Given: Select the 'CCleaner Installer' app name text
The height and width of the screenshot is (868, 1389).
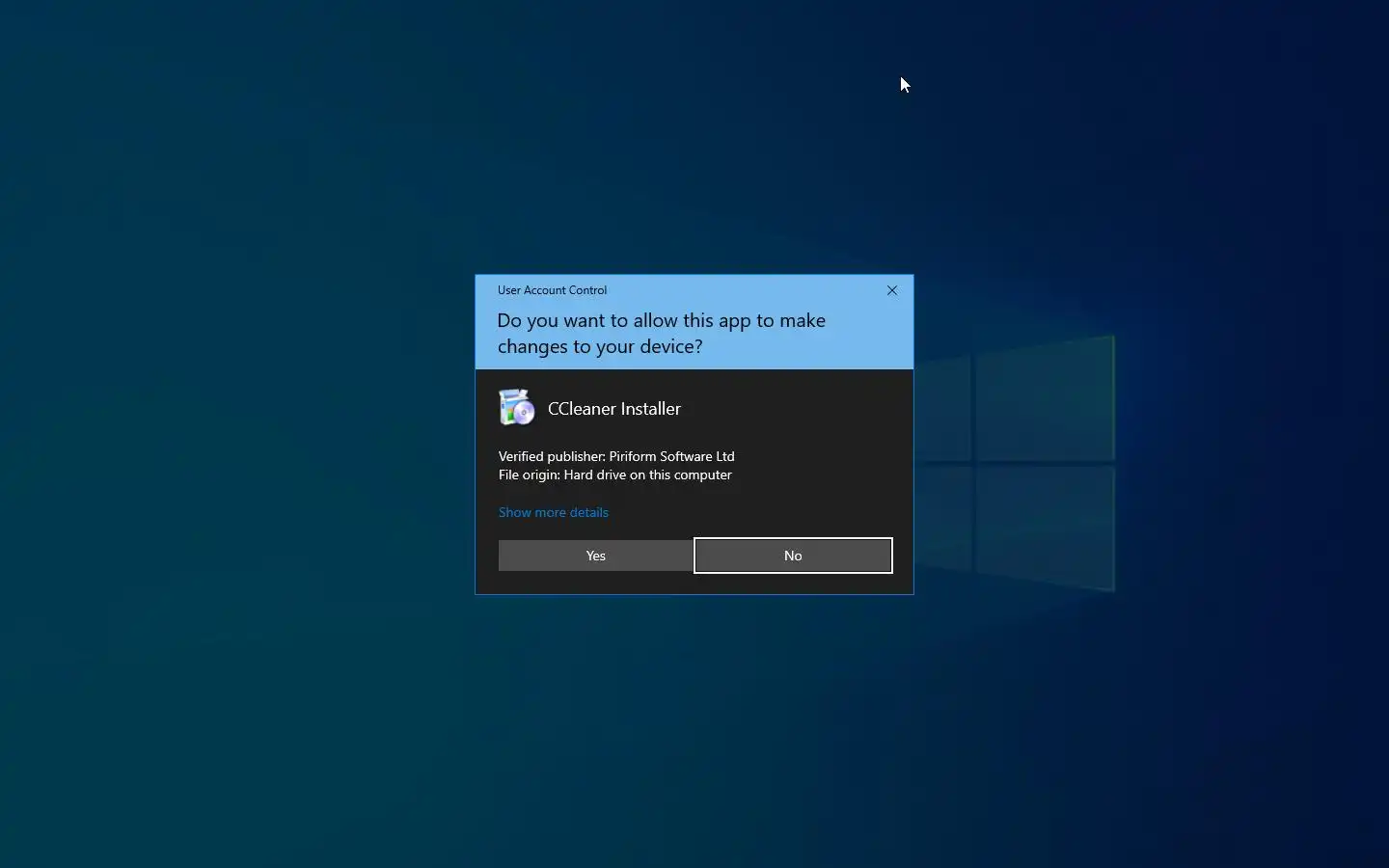Looking at the screenshot, I should coord(614,409).
